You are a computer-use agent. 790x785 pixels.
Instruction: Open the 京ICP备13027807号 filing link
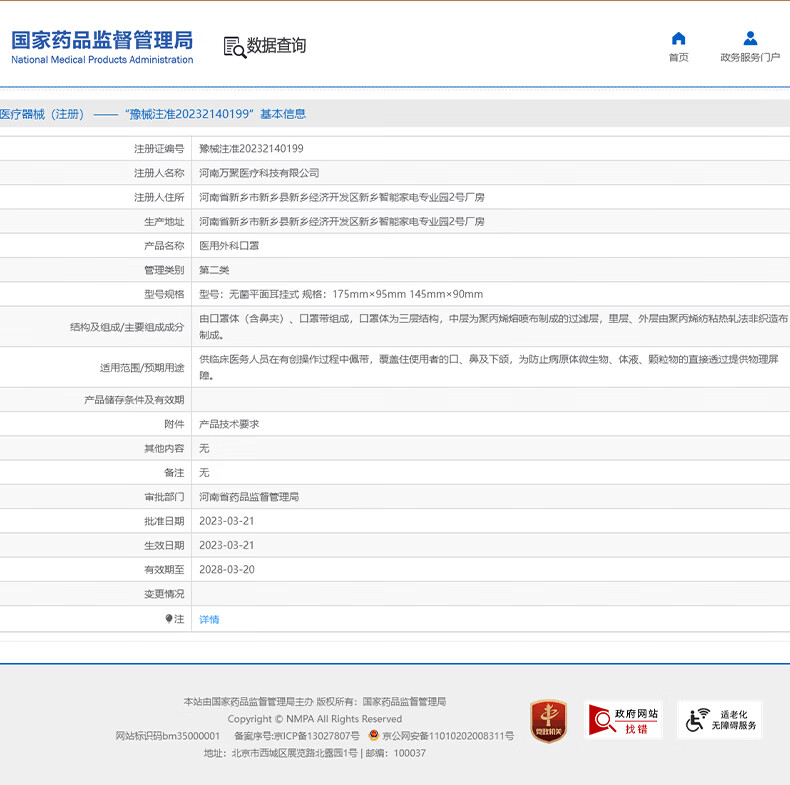pos(317,736)
